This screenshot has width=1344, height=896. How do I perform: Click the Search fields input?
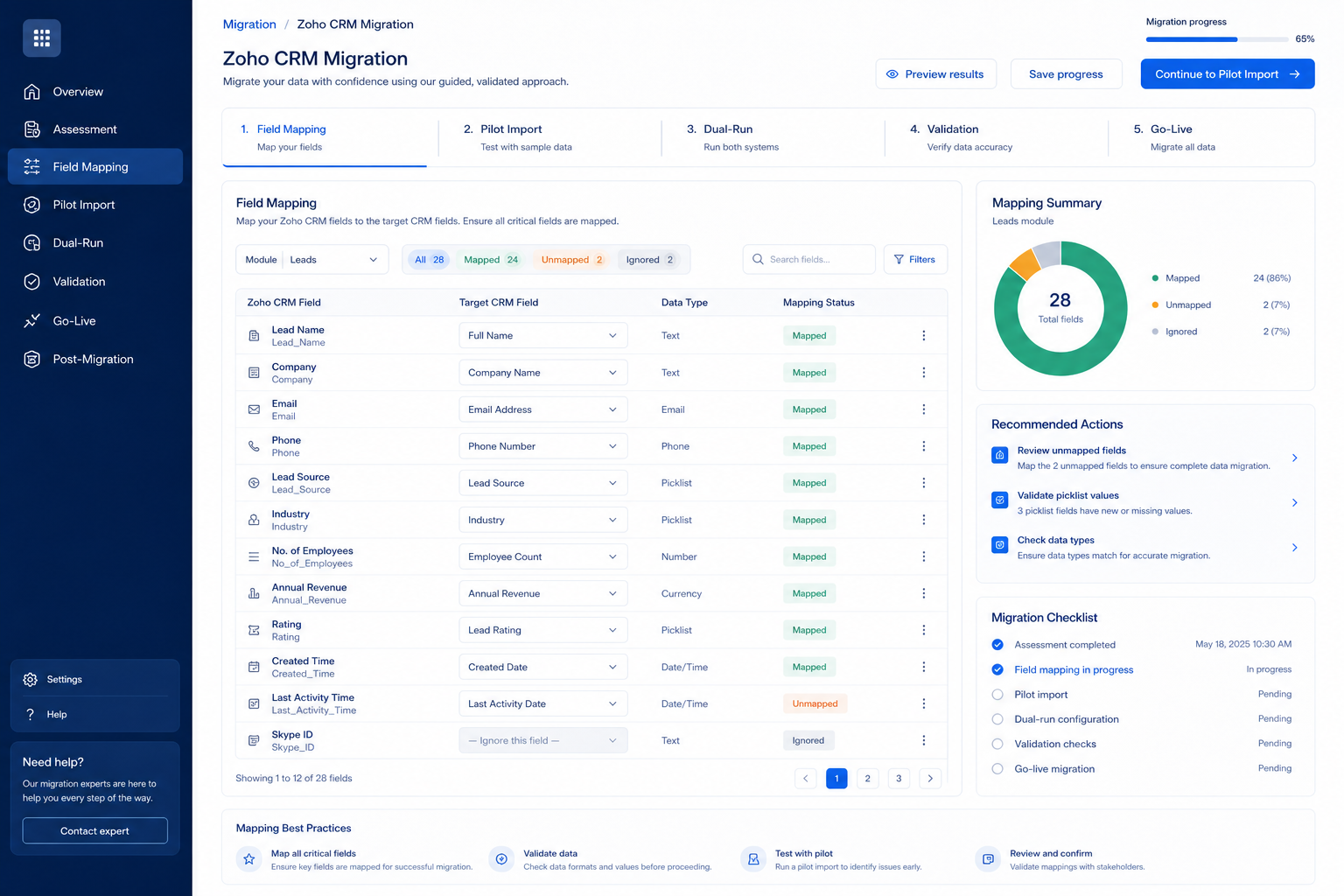point(809,260)
